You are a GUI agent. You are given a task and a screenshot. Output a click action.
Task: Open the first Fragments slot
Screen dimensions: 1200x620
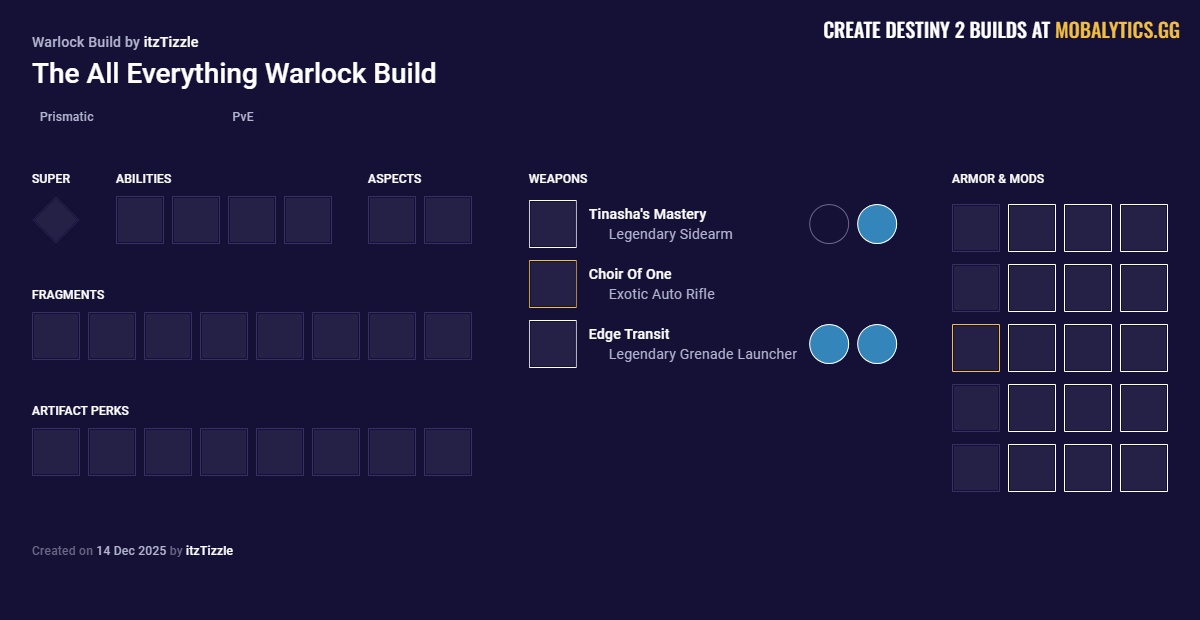click(x=56, y=336)
